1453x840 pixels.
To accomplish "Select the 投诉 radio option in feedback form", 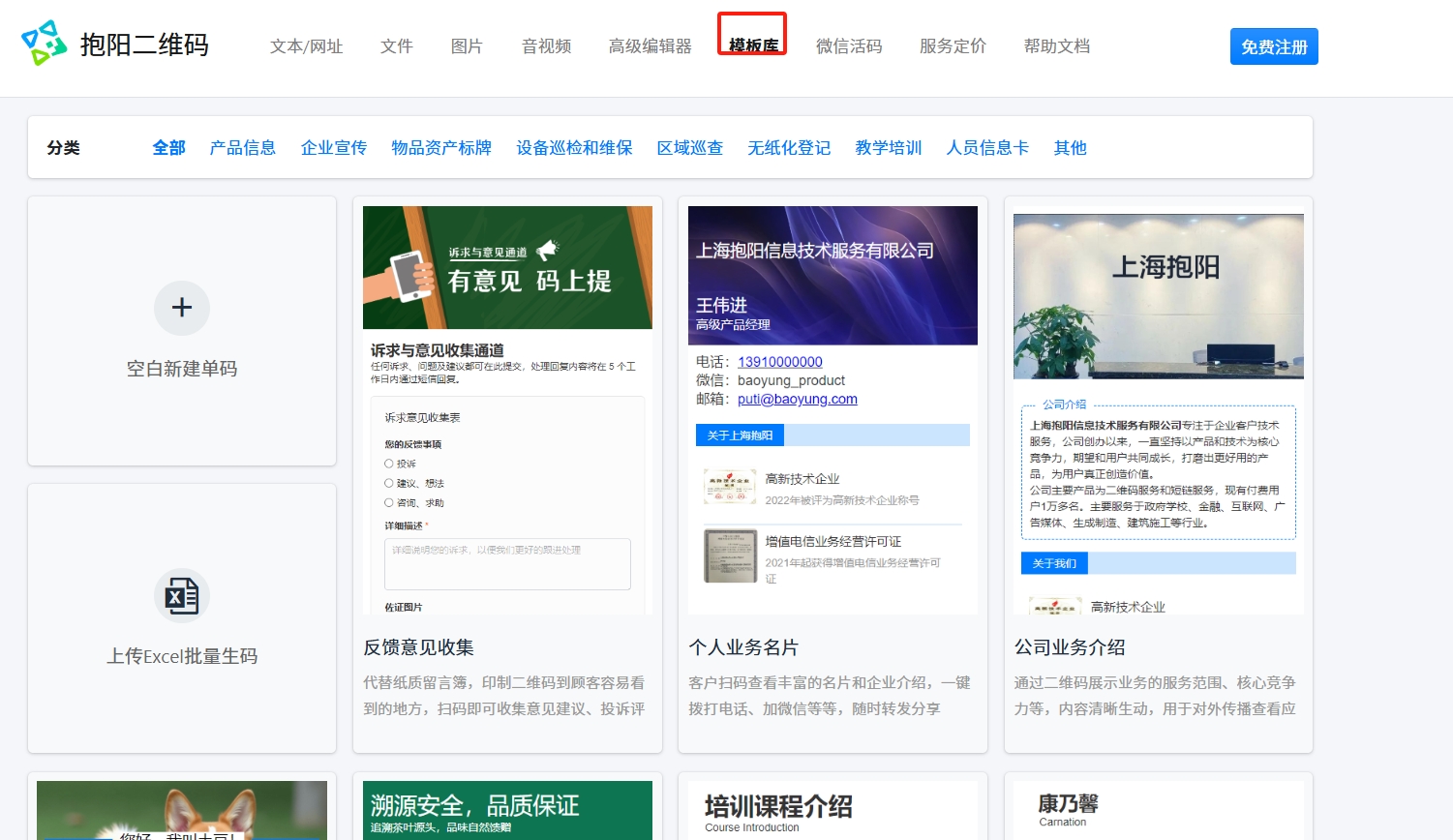I will pos(389,465).
